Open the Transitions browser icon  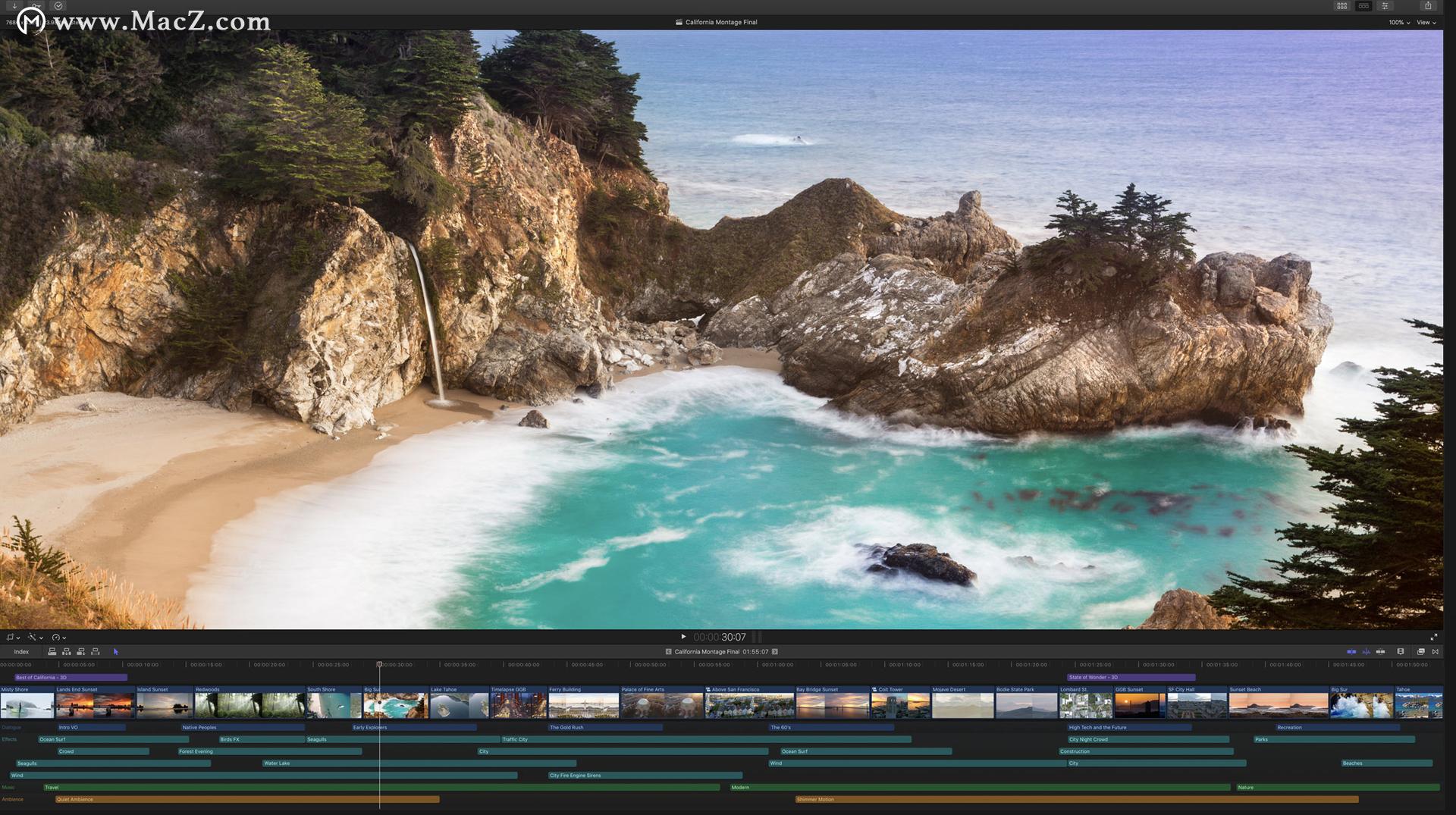click(x=1435, y=651)
